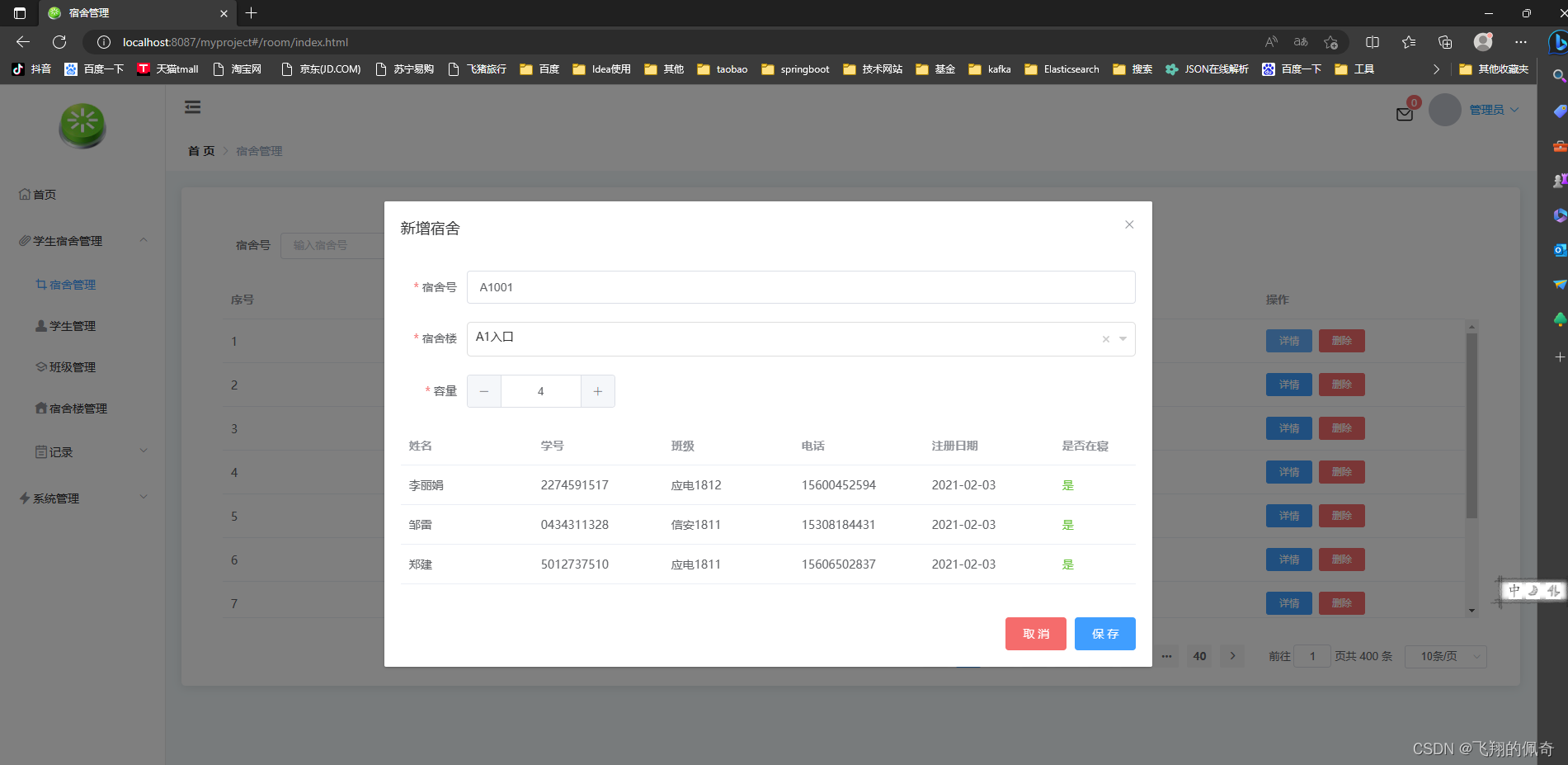Expand the 管理员 user dropdown
The image size is (1568, 765).
[x=1494, y=110]
